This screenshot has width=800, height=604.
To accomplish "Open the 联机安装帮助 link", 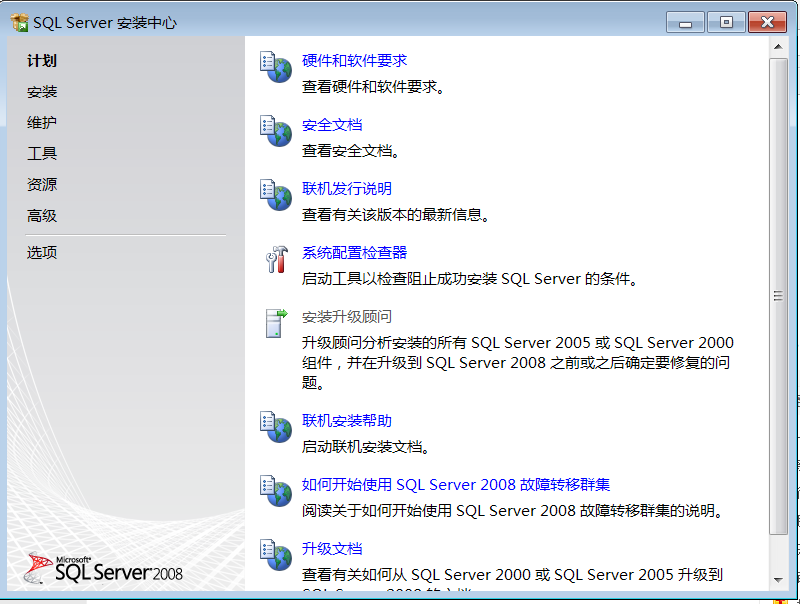I will 346,421.
